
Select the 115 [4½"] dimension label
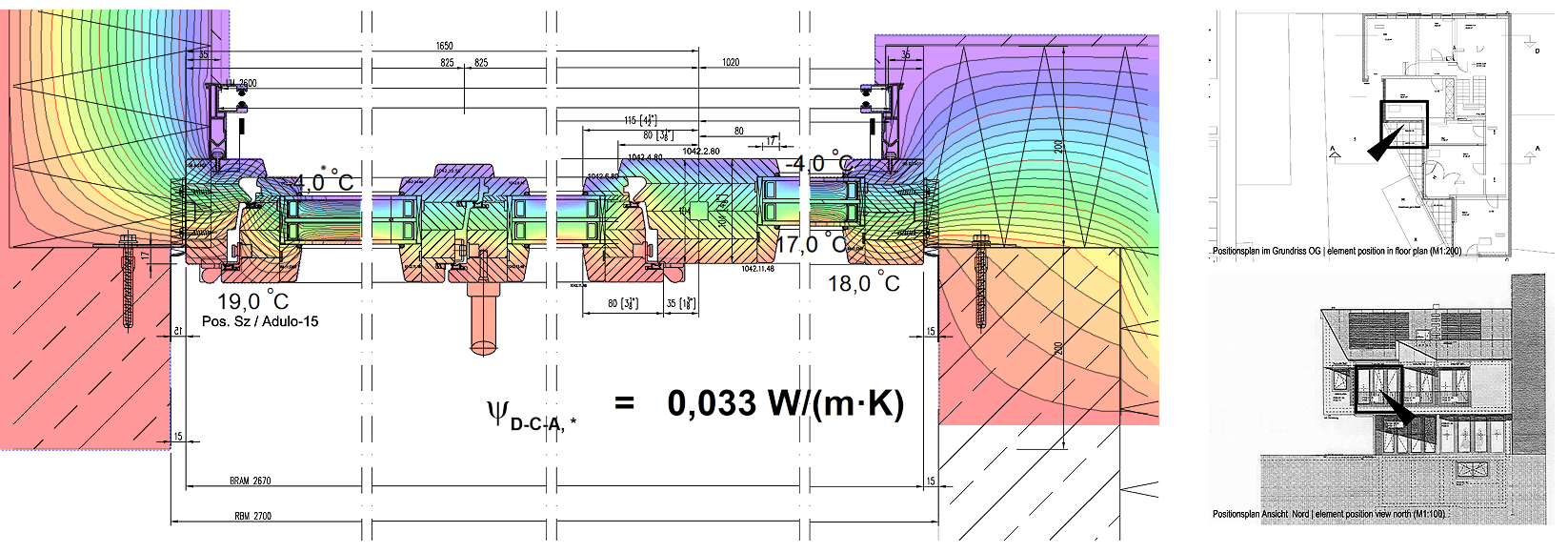coord(643,120)
